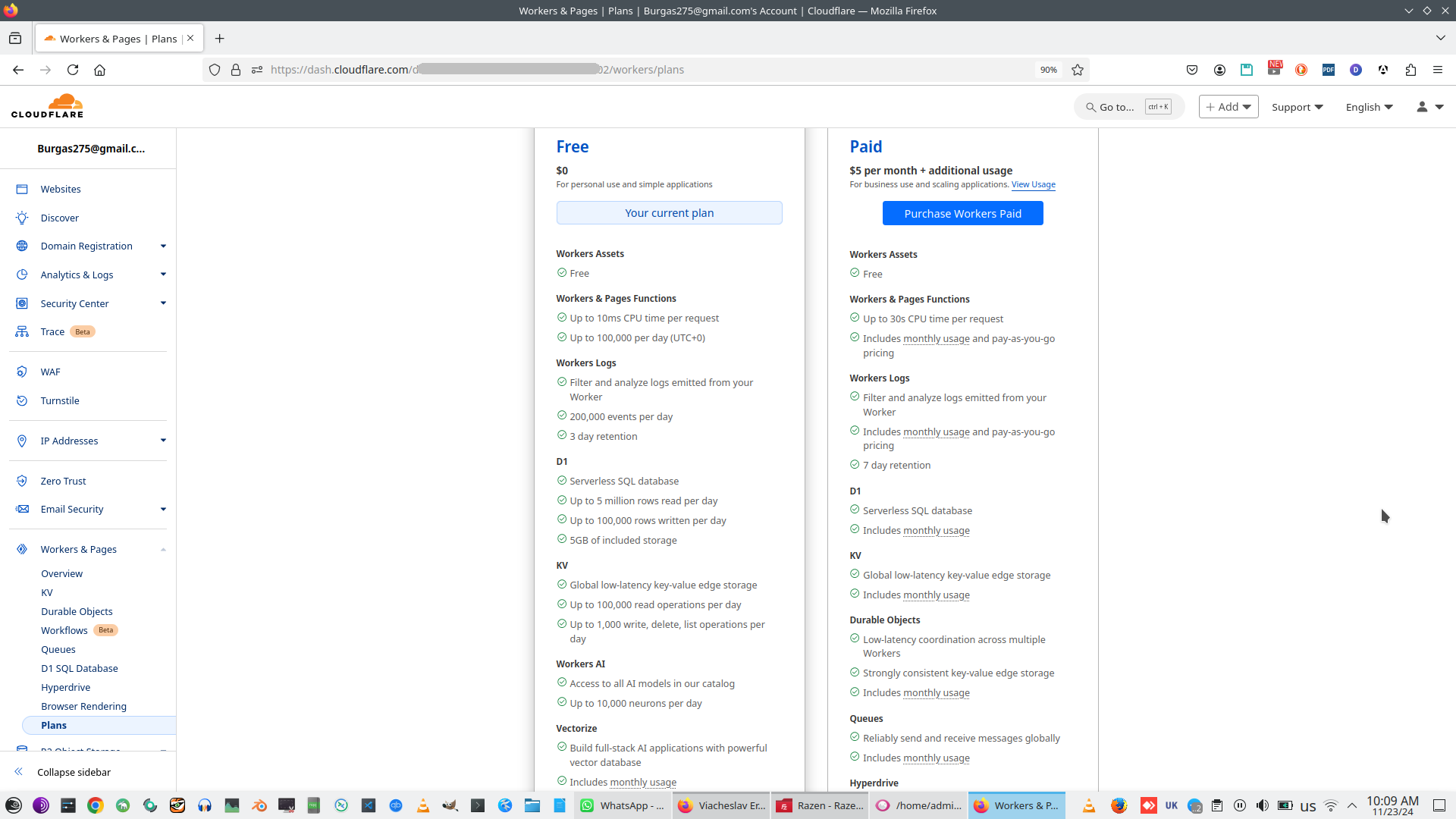Collapse the sidebar

click(x=74, y=772)
